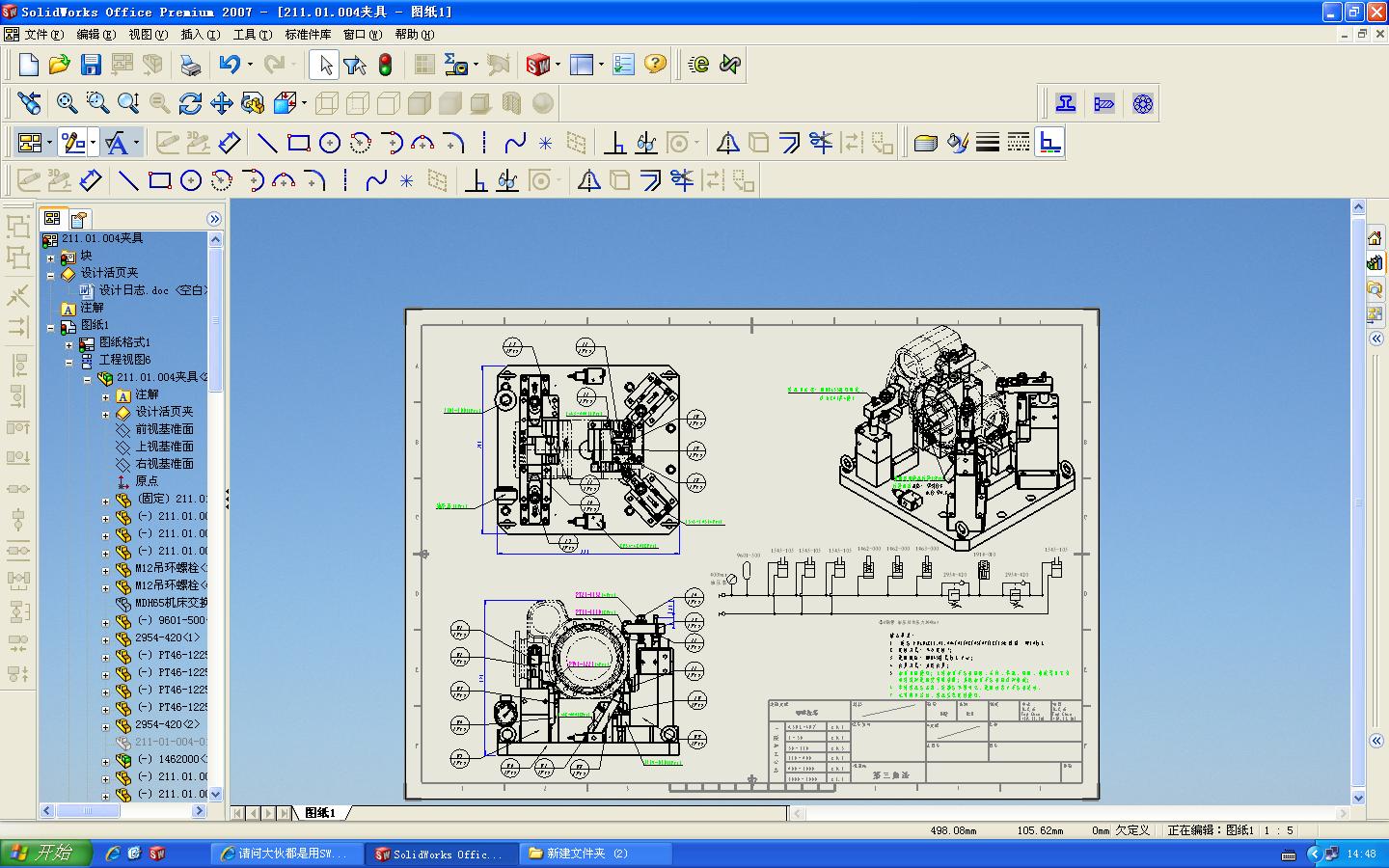This screenshot has height=868, width=1389.
Task: Toggle the selection filter funnel button
Action: 354,65
